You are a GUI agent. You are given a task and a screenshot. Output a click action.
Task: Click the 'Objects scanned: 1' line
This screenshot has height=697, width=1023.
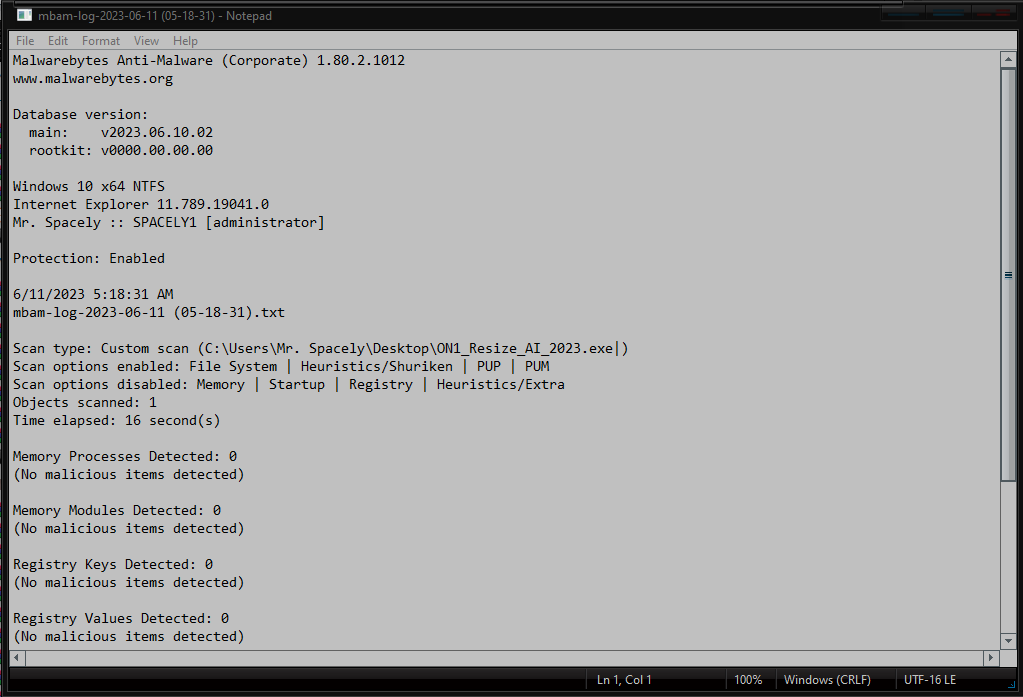(85, 403)
